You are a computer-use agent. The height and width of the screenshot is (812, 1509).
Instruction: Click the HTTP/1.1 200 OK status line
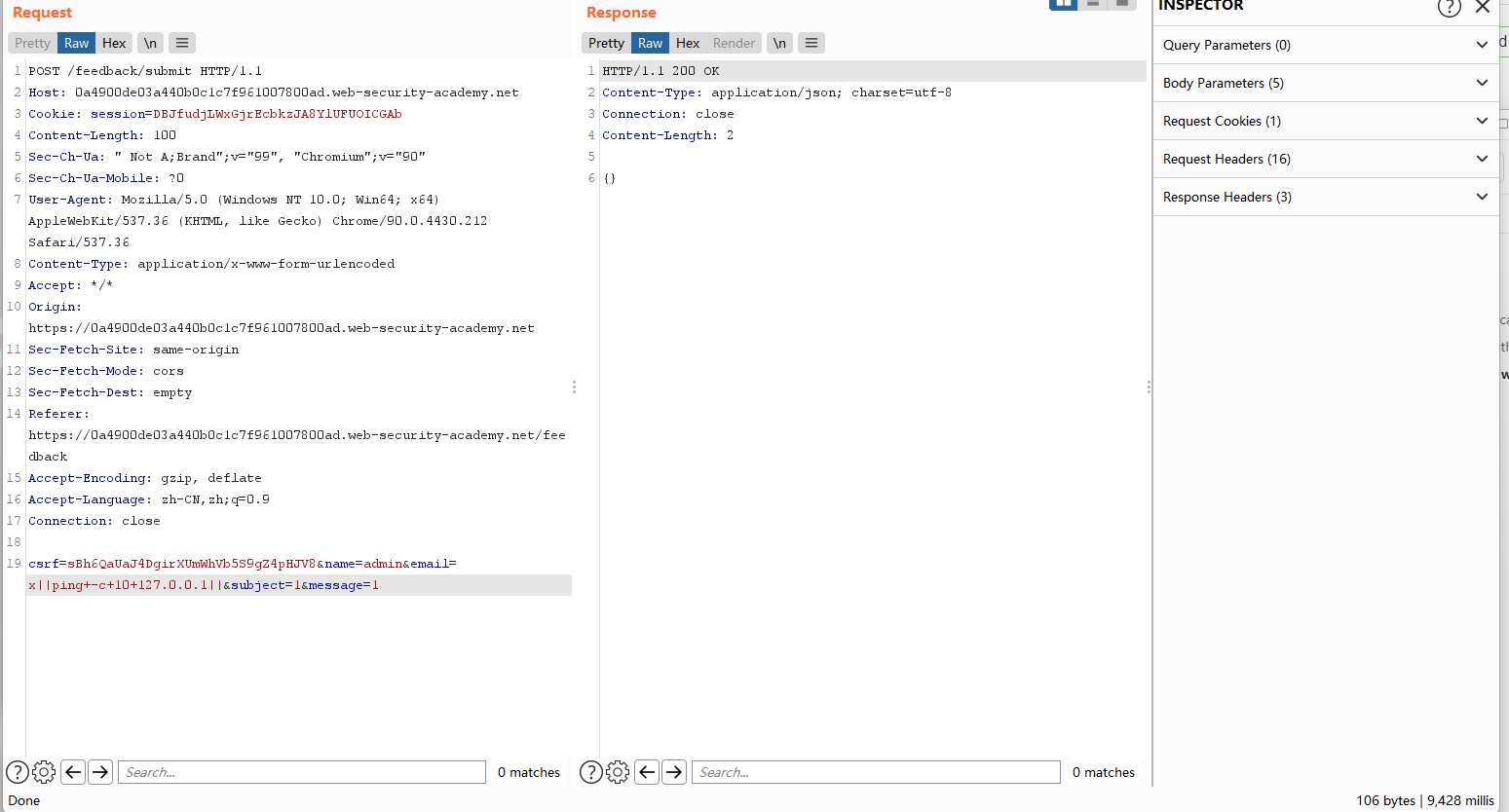[660, 71]
